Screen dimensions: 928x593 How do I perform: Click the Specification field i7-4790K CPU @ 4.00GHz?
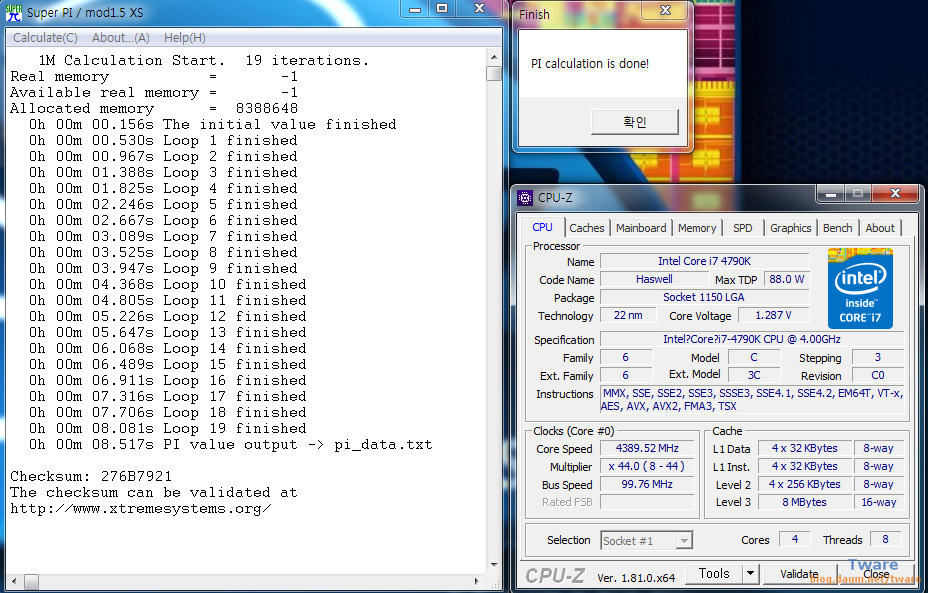(752, 339)
